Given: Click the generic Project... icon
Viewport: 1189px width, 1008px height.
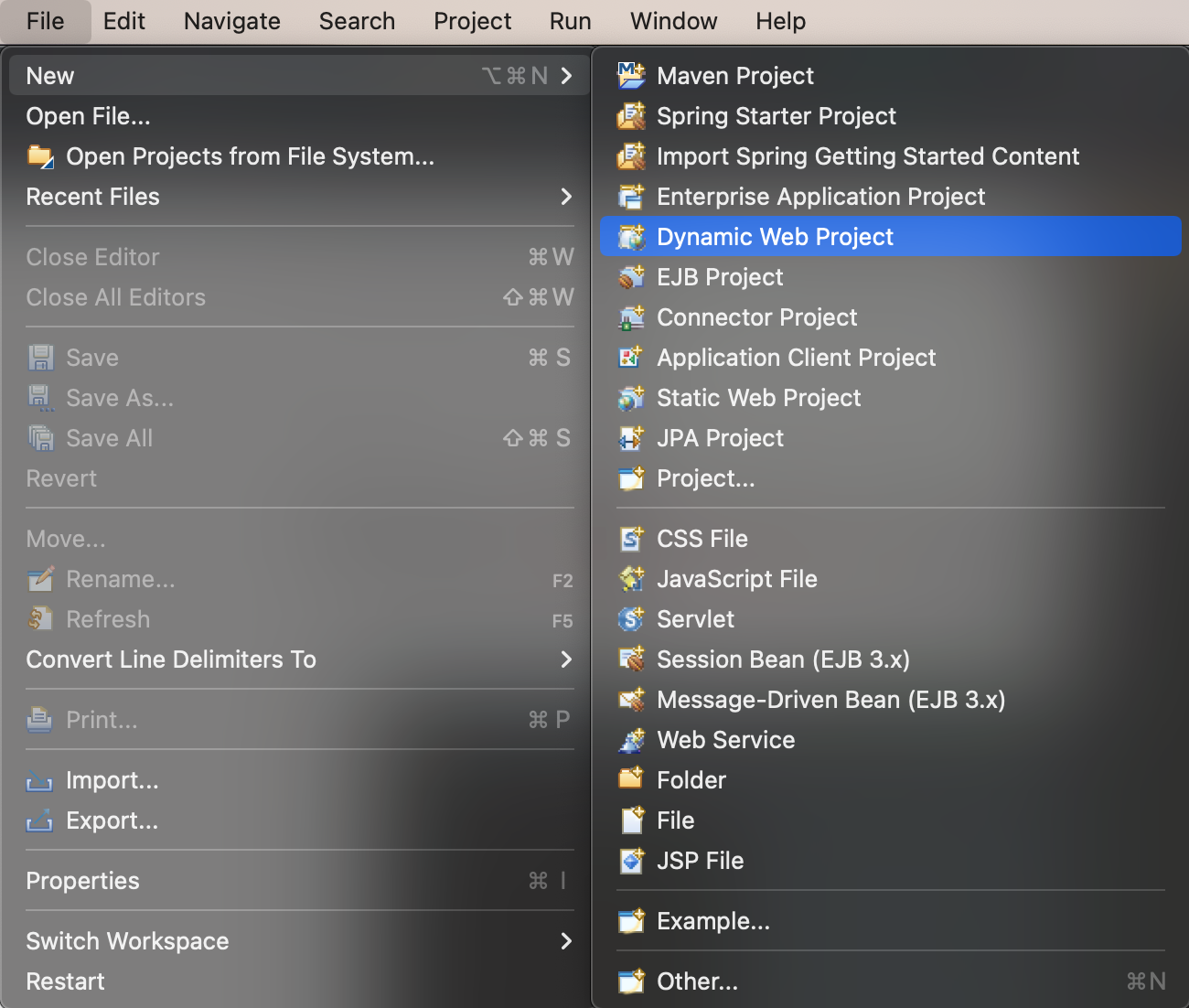Looking at the screenshot, I should [x=631, y=477].
